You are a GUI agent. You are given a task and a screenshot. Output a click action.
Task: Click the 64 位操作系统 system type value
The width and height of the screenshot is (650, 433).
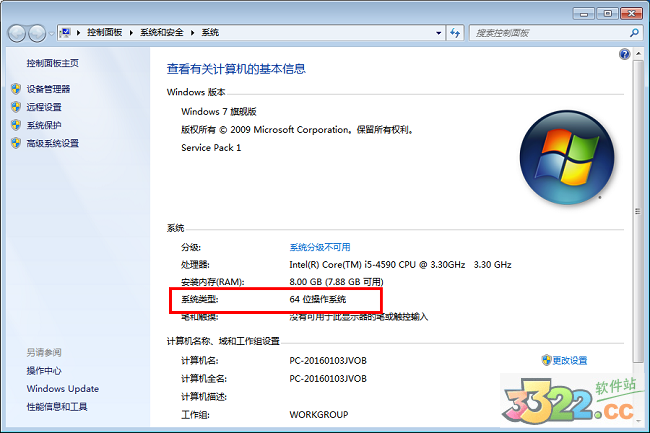318,299
